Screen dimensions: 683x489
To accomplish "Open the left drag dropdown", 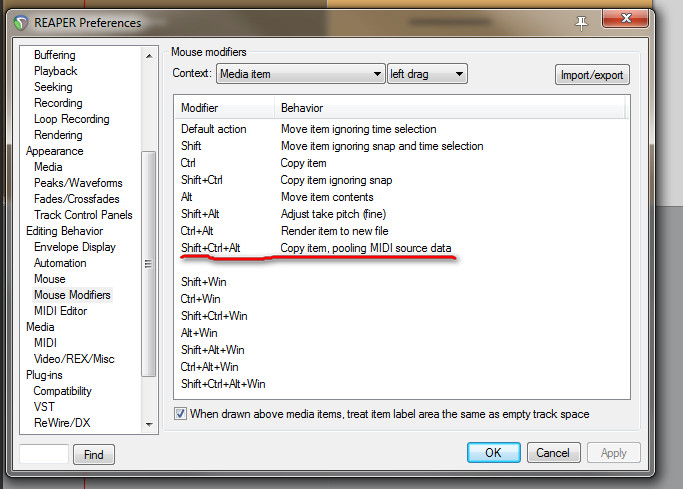I will pos(427,74).
